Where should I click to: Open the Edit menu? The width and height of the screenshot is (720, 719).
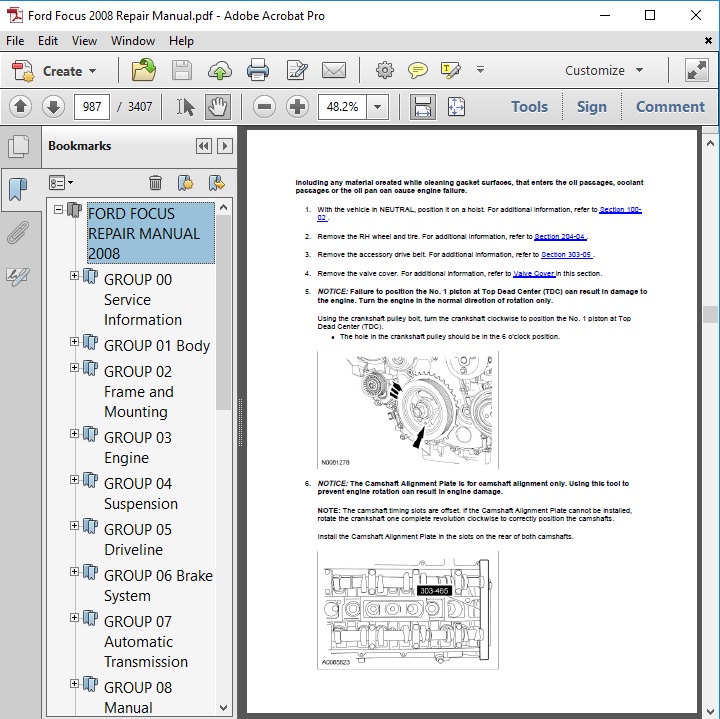pos(48,41)
